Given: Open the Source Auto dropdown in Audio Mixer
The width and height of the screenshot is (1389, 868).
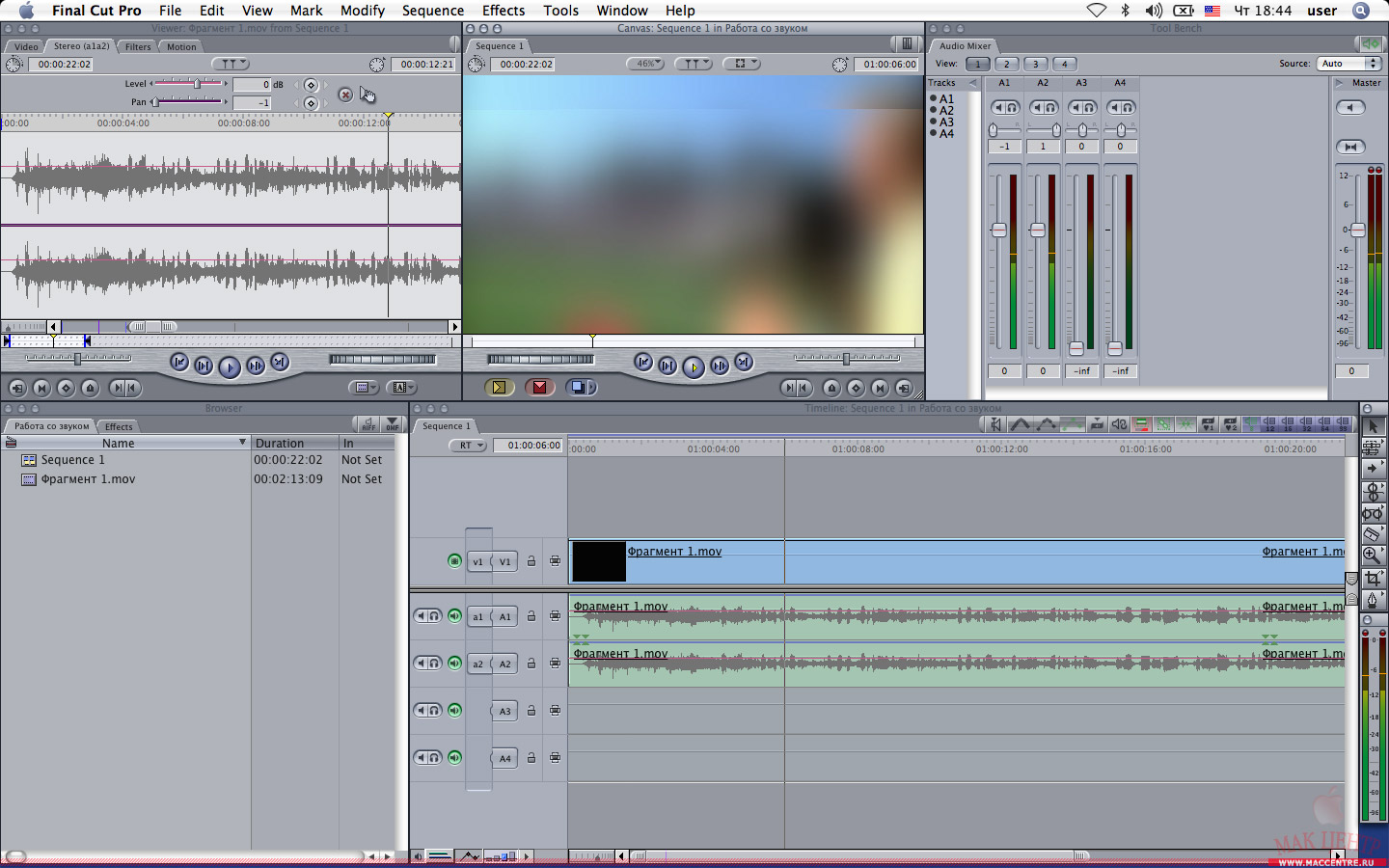Looking at the screenshot, I should pos(1349,64).
